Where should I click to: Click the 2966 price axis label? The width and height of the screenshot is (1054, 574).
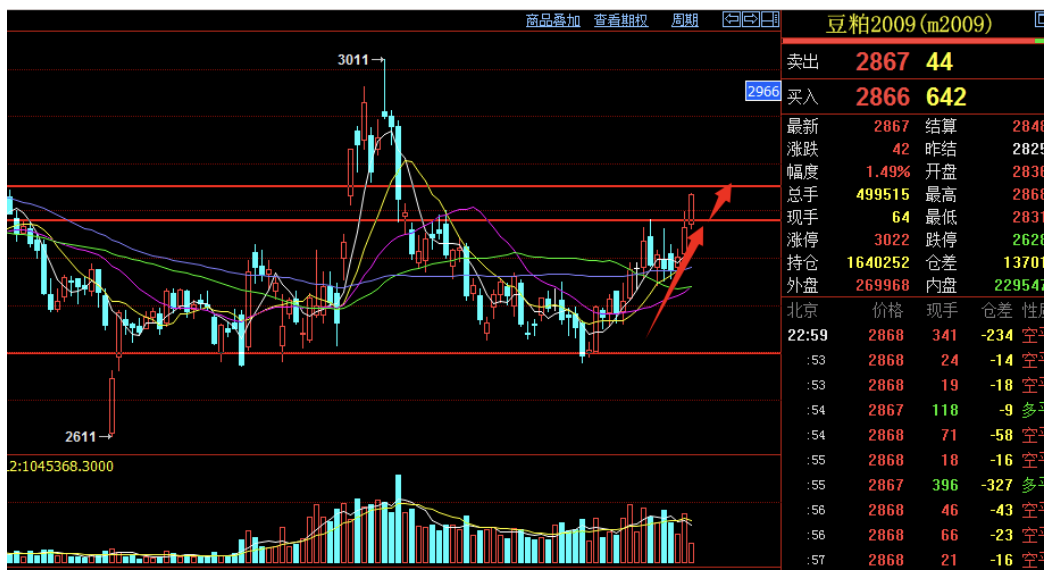[x=763, y=91]
